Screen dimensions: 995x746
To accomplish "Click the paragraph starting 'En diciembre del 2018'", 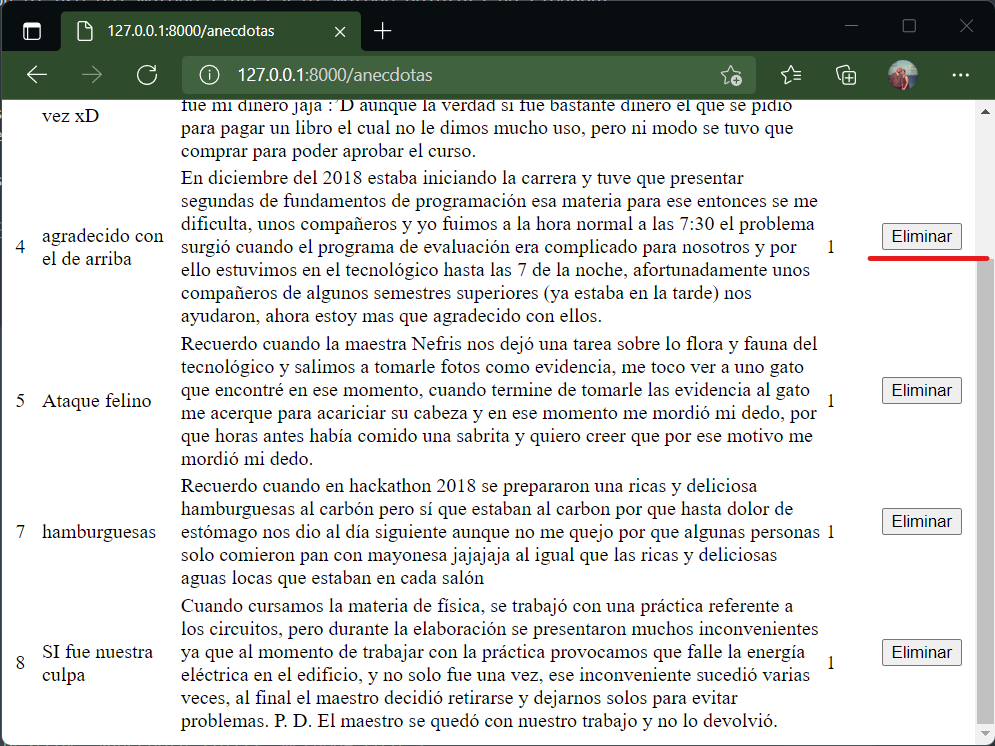I will (x=499, y=247).
